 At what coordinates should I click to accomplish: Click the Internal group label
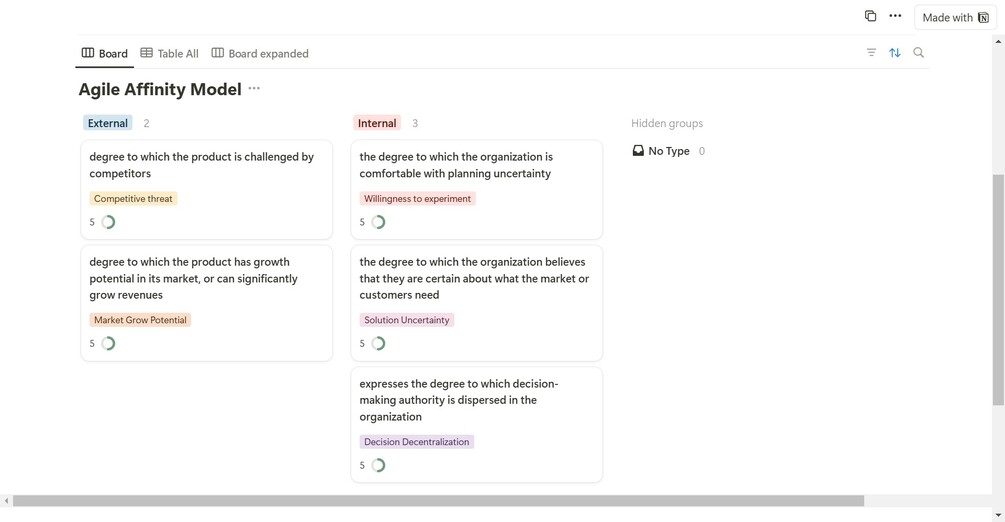377,123
